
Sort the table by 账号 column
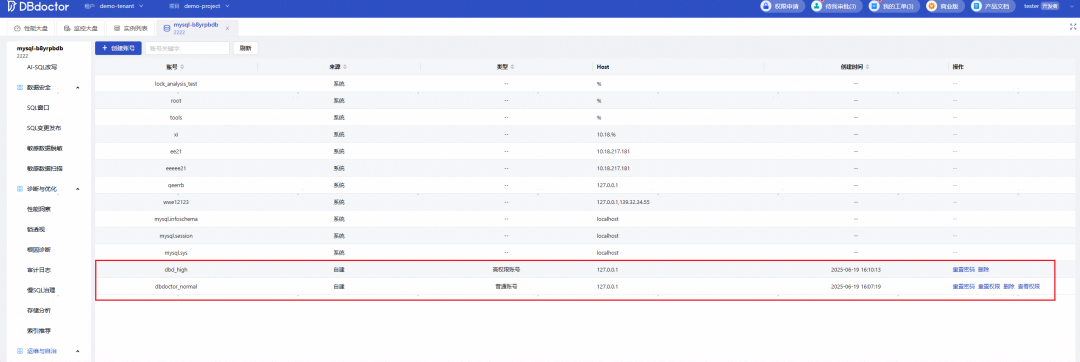coord(182,67)
